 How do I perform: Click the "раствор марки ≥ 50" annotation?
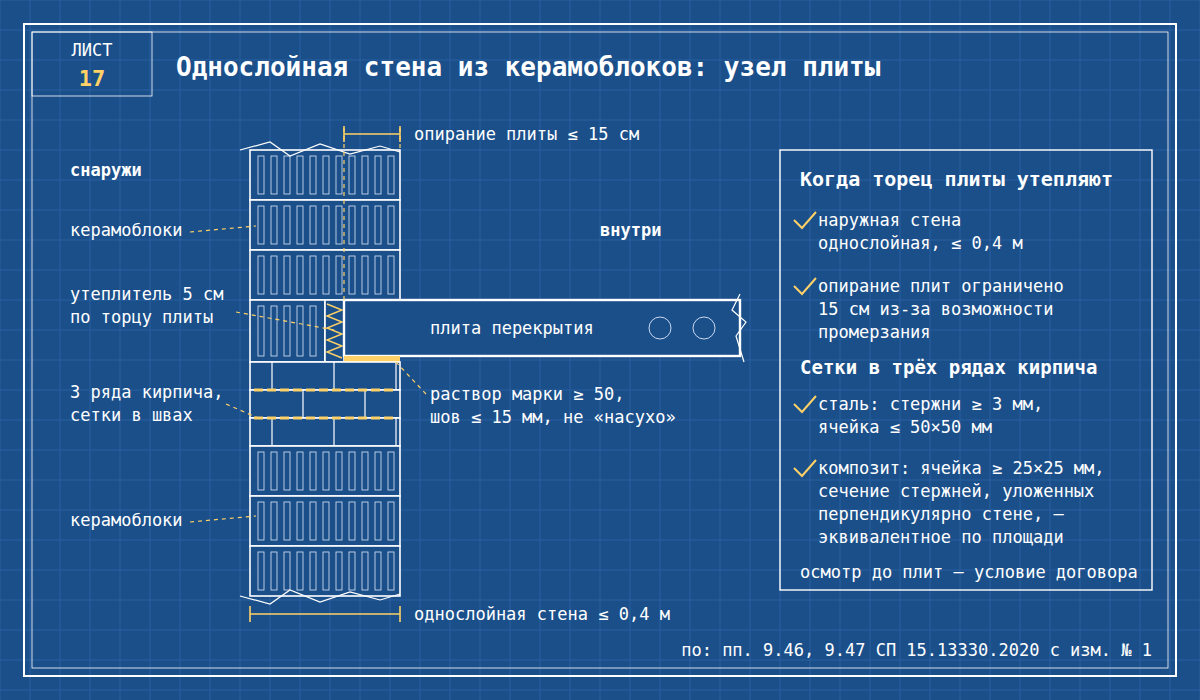(x=526, y=394)
